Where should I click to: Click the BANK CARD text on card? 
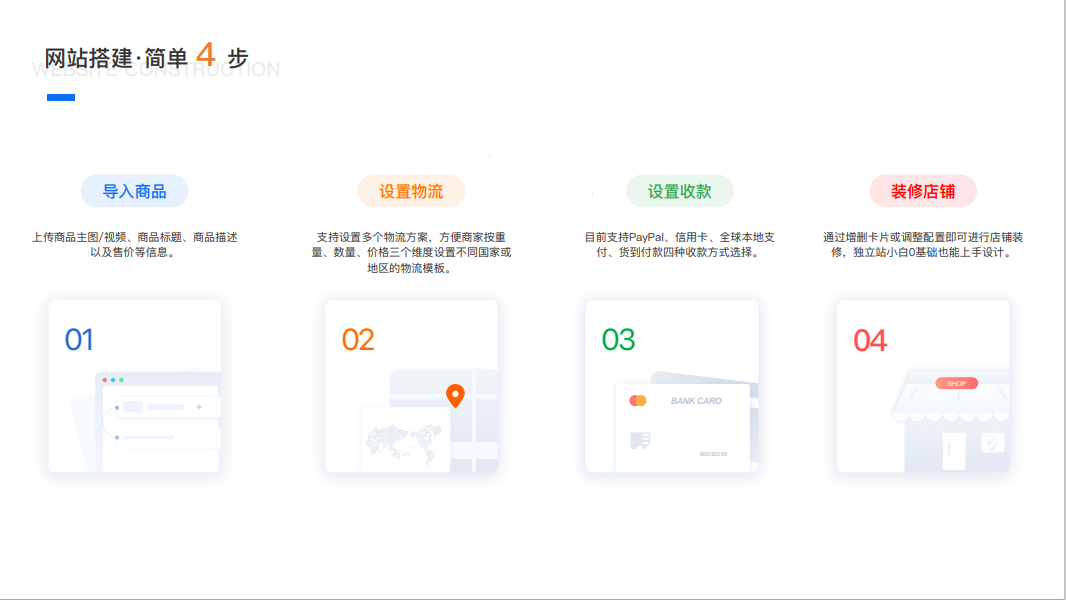click(x=696, y=401)
